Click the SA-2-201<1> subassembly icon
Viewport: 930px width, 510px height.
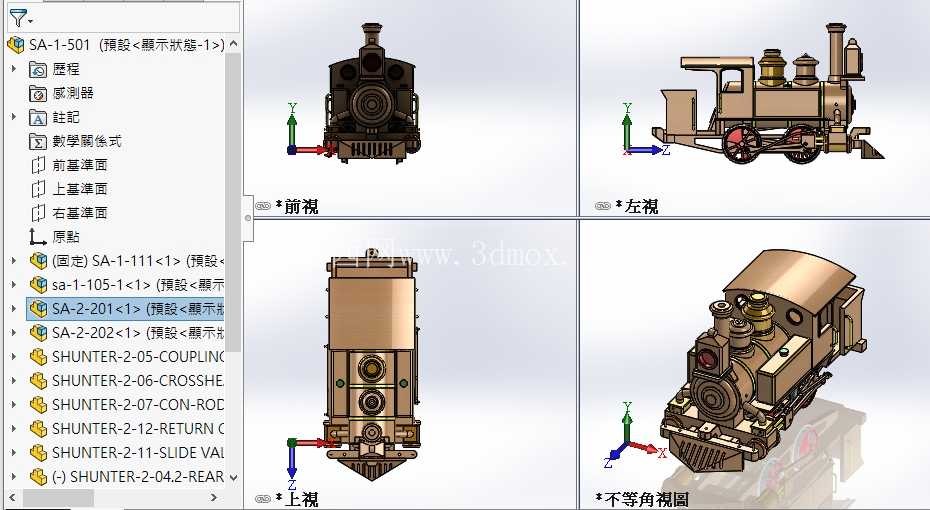(x=38, y=309)
